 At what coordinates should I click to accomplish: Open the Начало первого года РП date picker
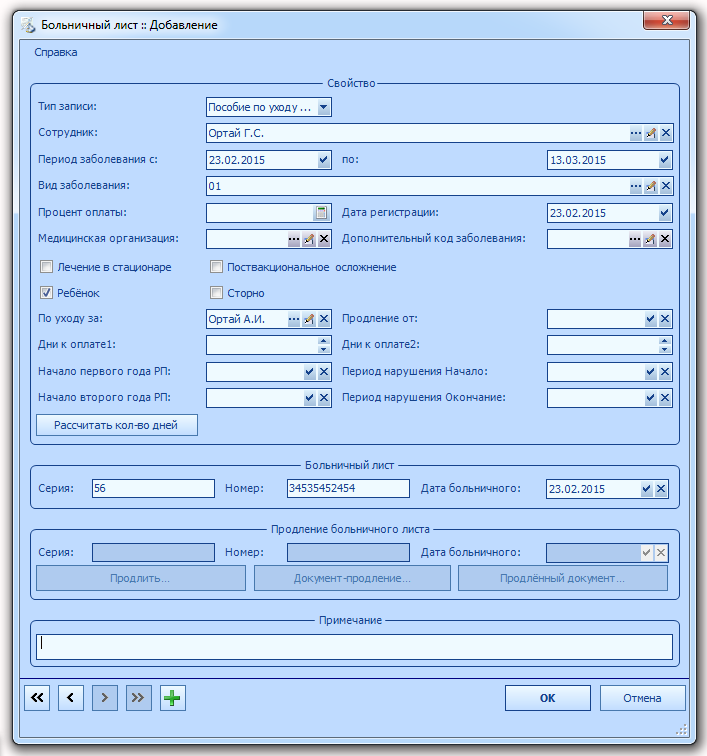[309, 372]
